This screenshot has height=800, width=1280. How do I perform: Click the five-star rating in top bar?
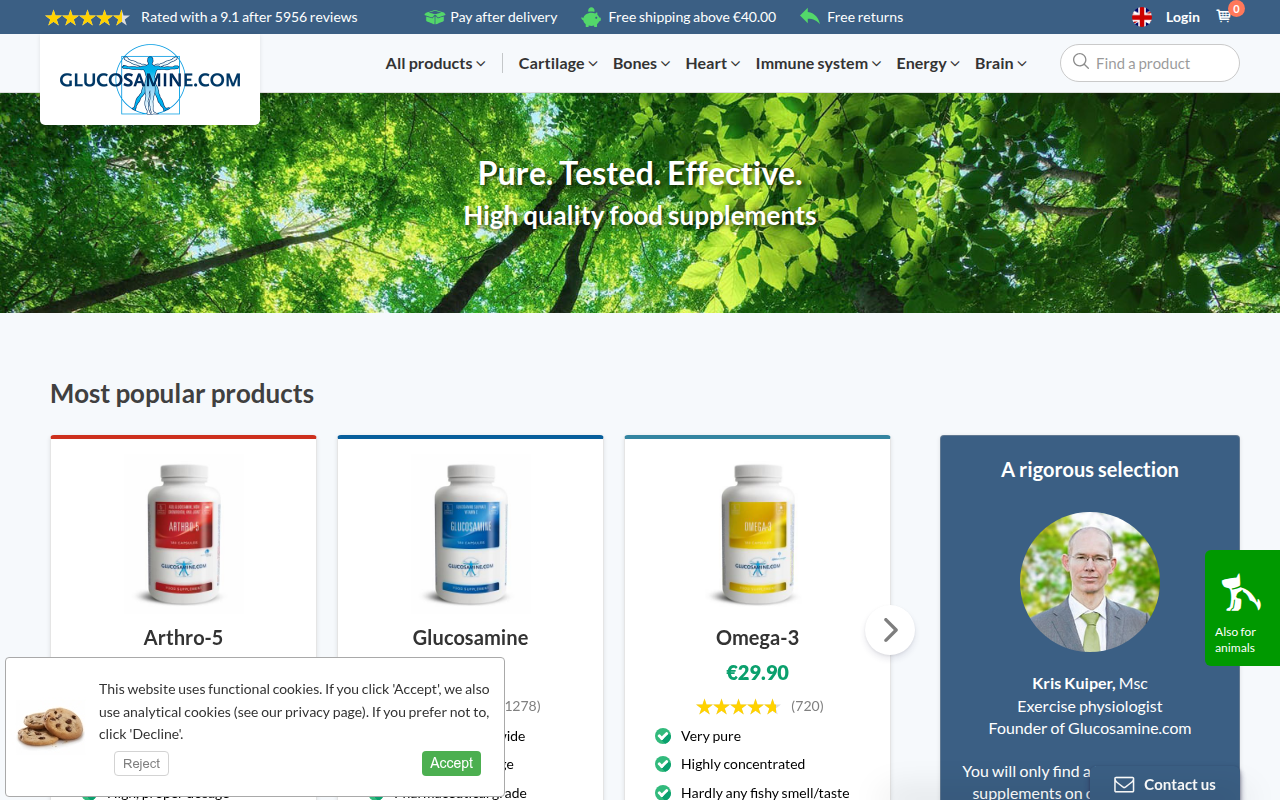[87, 17]
